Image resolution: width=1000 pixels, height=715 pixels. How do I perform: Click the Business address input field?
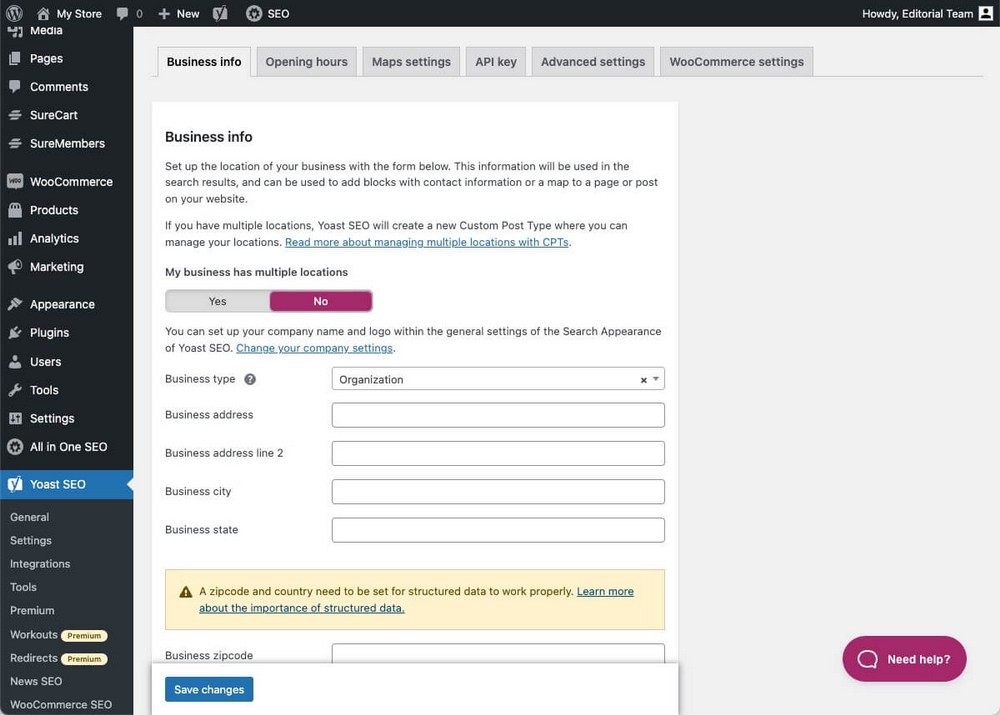click(x=498, y=415)
